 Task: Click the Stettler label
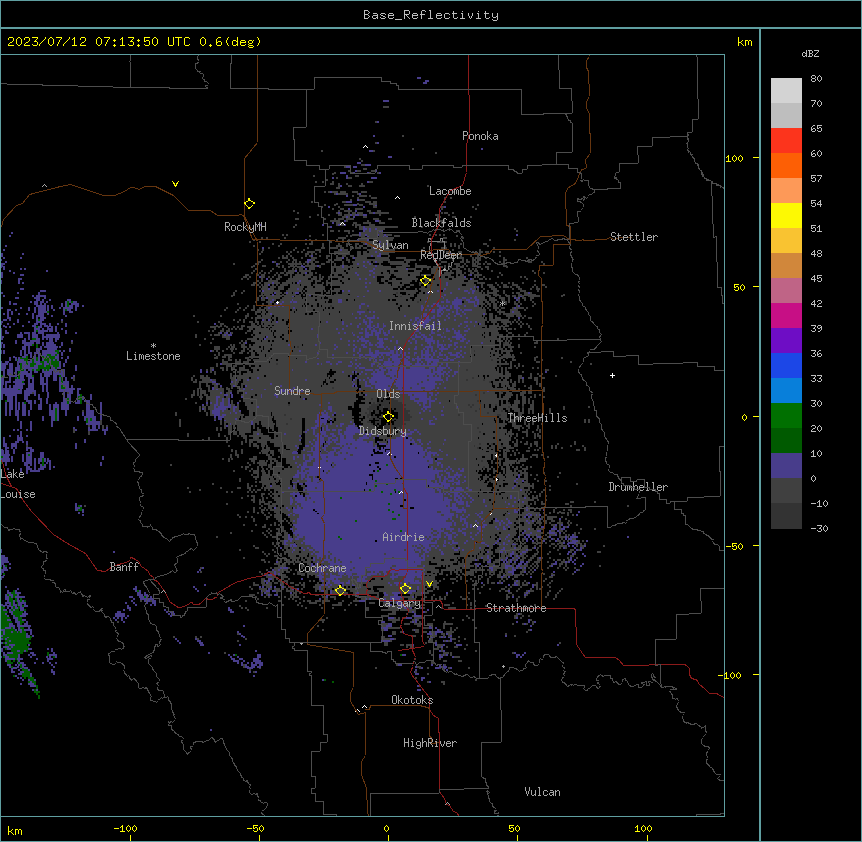tap(634, 237)
